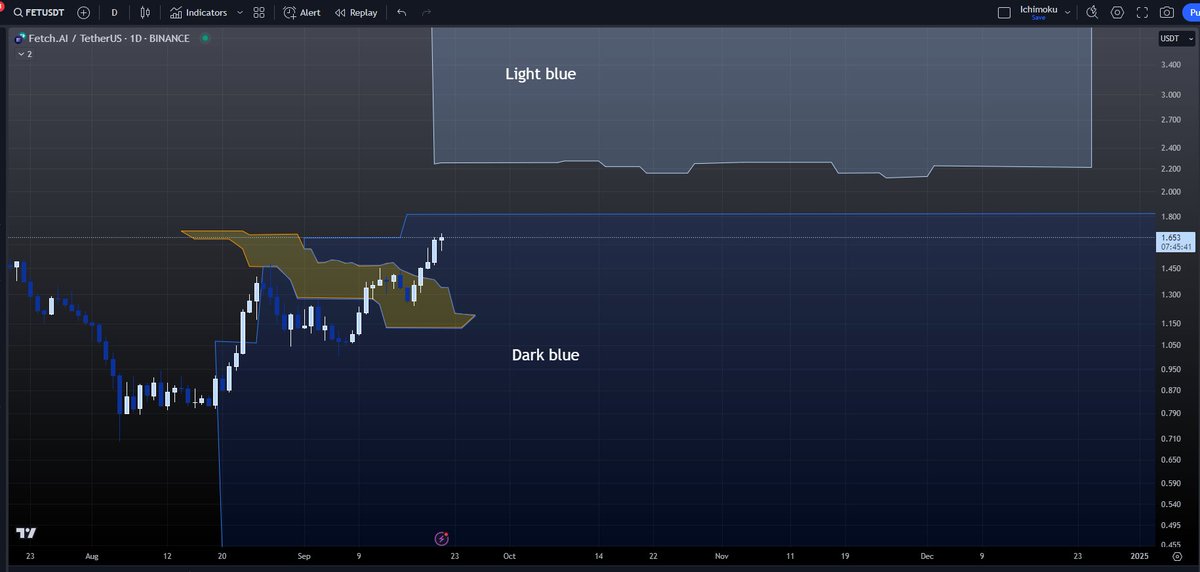This screenshot has width=1200, height=572.
Task: Create a new Alert
Action: pyautogui.click(x=302, y=13)
